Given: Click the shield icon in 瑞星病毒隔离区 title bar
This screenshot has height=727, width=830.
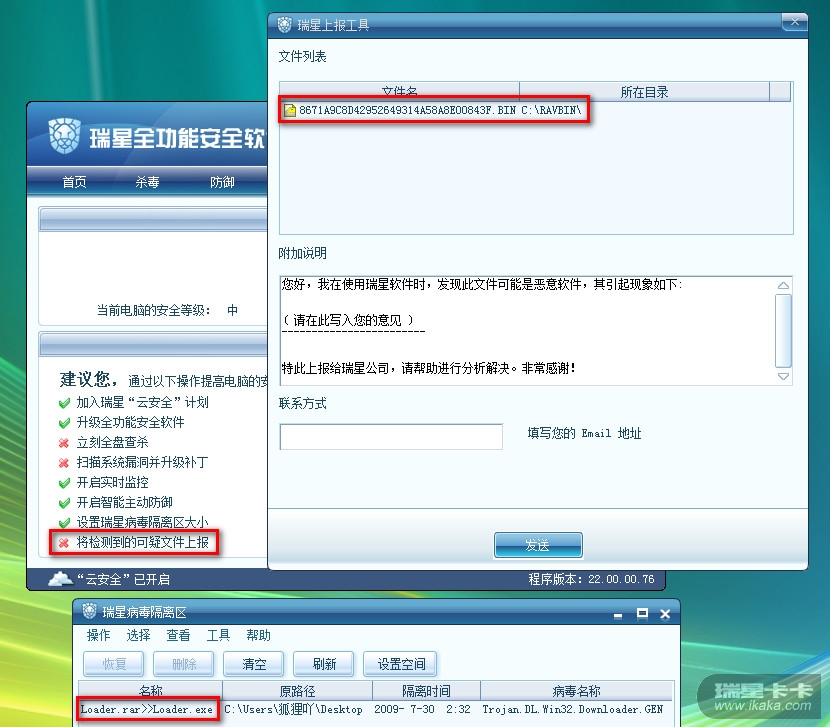Looking at the screenshot, I should click(89, 611).
